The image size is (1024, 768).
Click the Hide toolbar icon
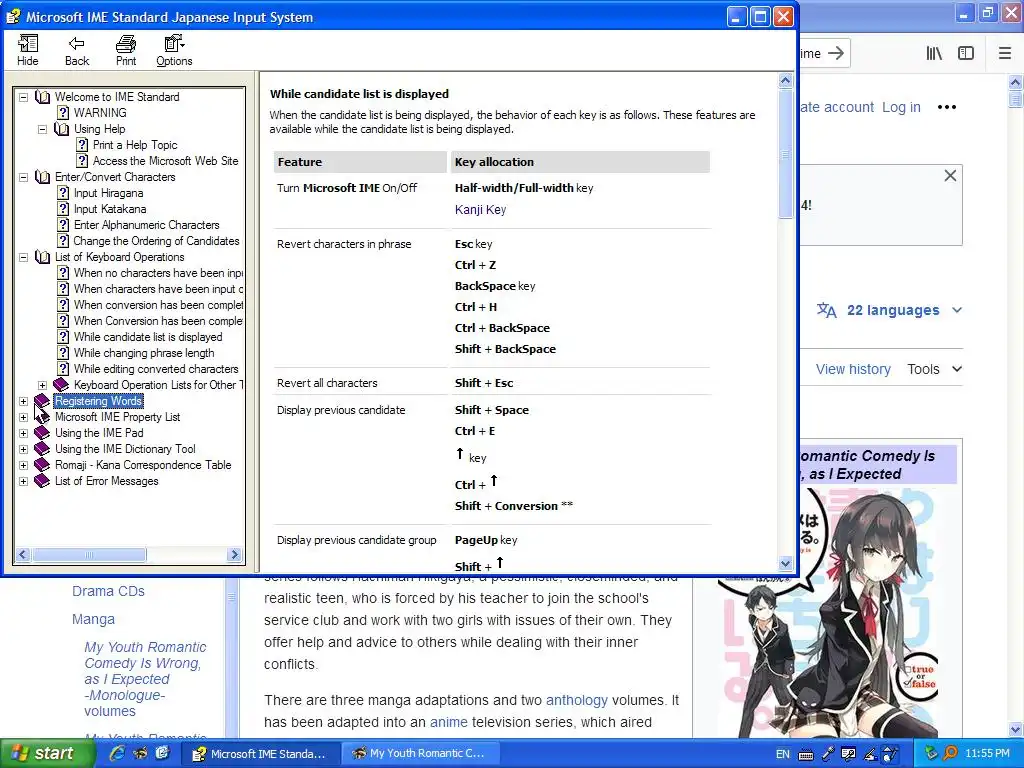[27, 51]
